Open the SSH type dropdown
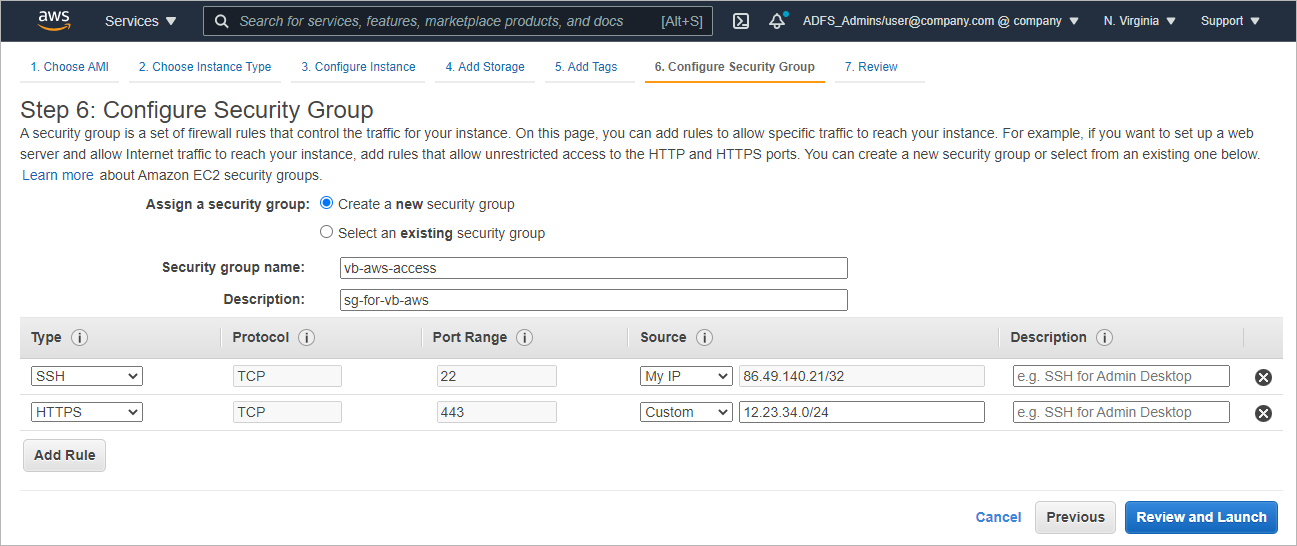This screenshot has width=1297, height=546. click(x=87, y=376)
